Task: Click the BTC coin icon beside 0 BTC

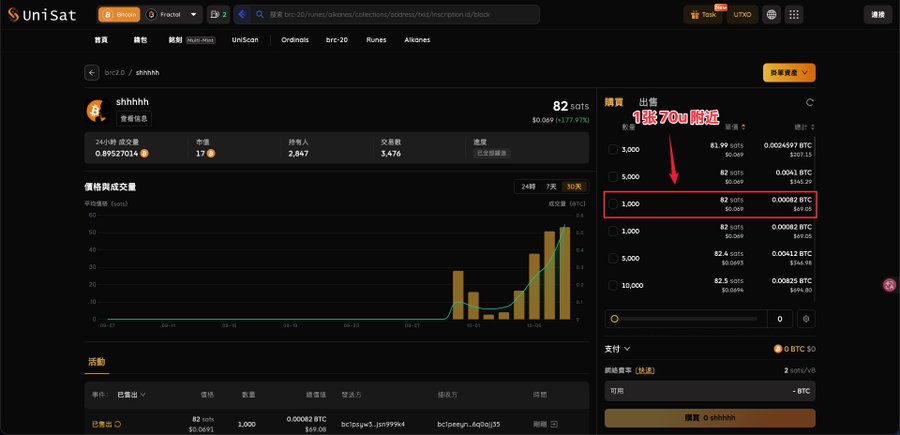Action: point(778,349)
